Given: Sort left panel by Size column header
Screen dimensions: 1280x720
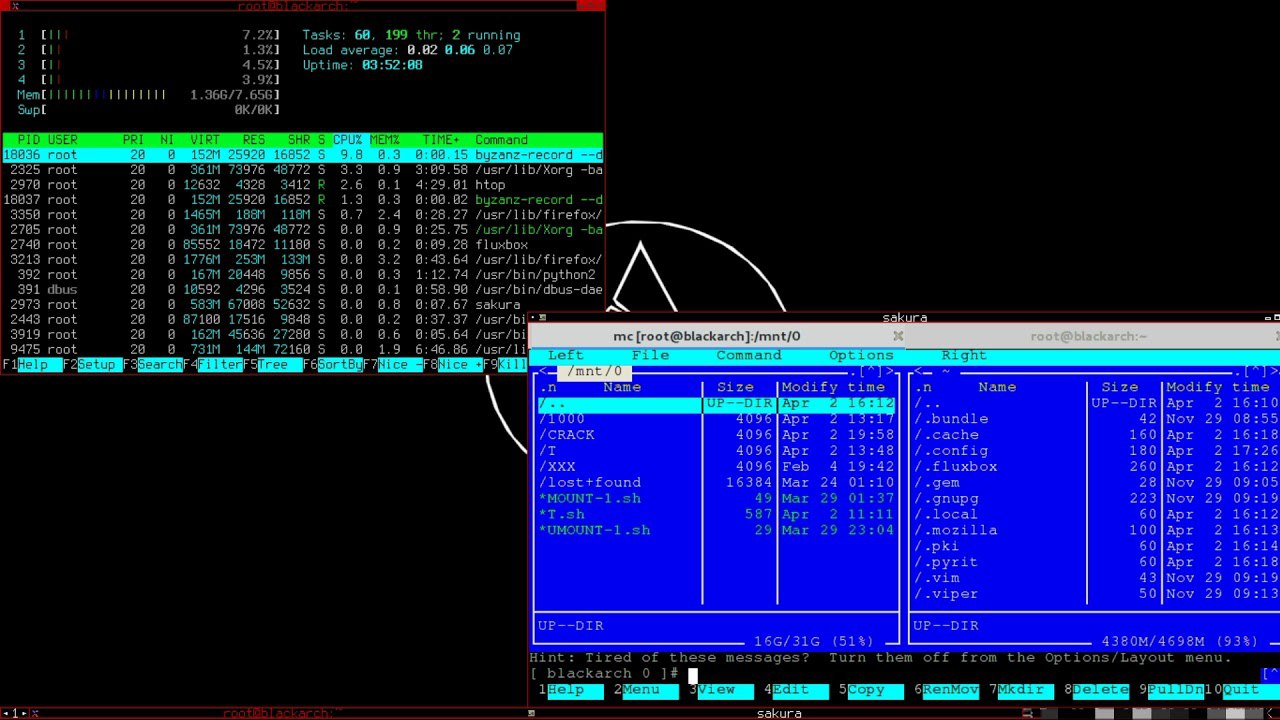Looking at the screenshot, I should (735, 387).
